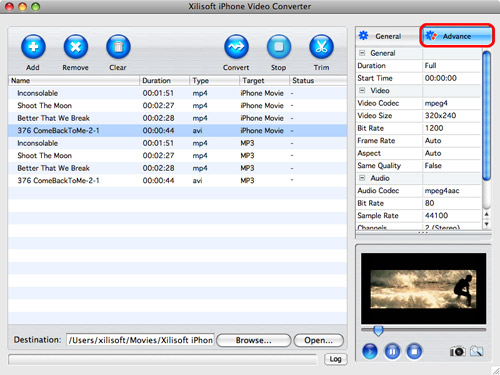The image size is (500, 375).
Task: Move the preview seek slider handle
Action: point(378,331)
